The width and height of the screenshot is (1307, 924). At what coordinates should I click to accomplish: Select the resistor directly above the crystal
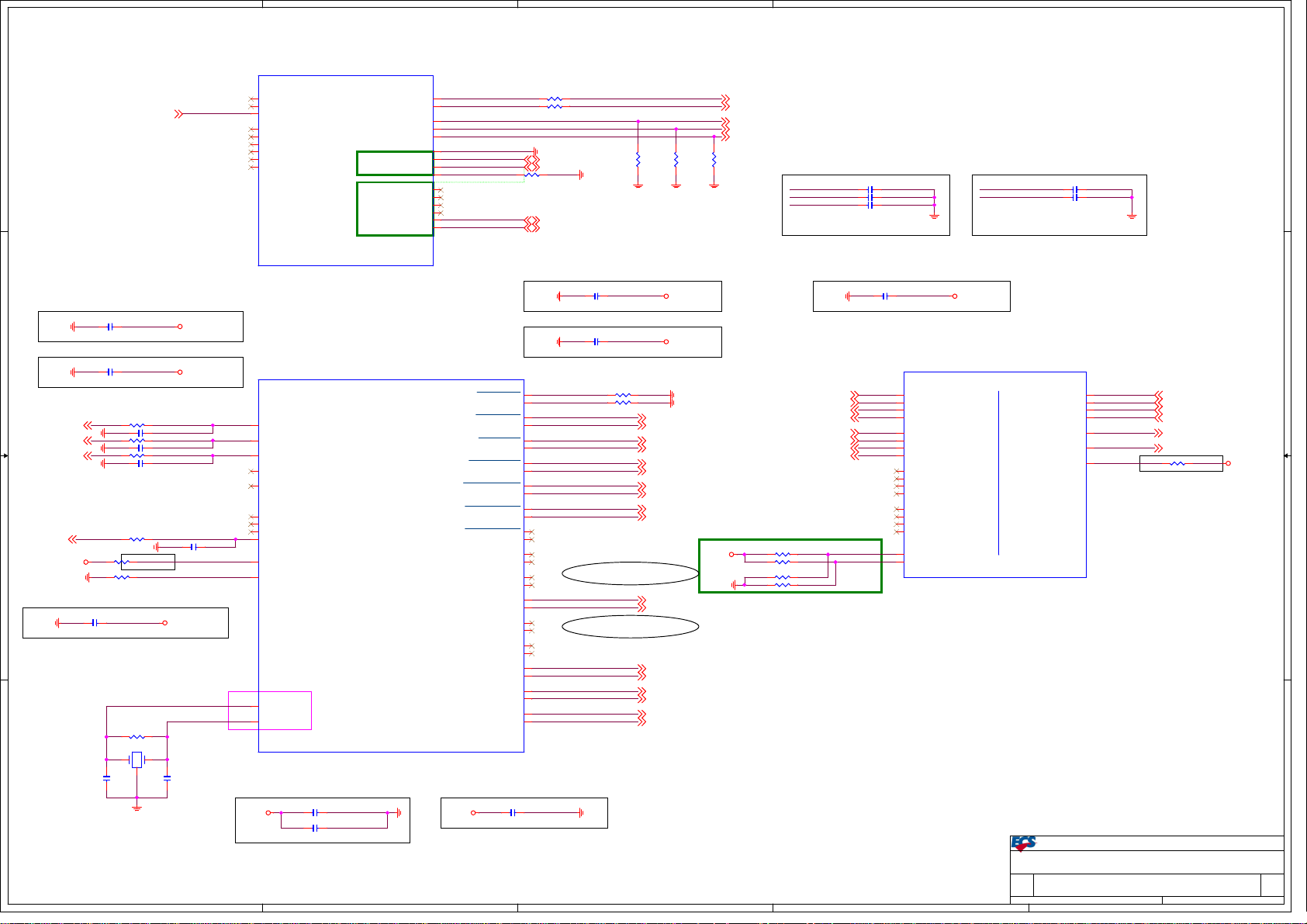(x=137, y=736)
